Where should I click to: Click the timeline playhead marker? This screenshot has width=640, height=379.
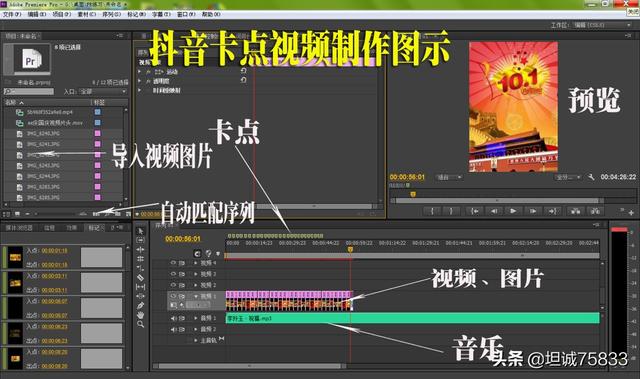click(350, 249)
